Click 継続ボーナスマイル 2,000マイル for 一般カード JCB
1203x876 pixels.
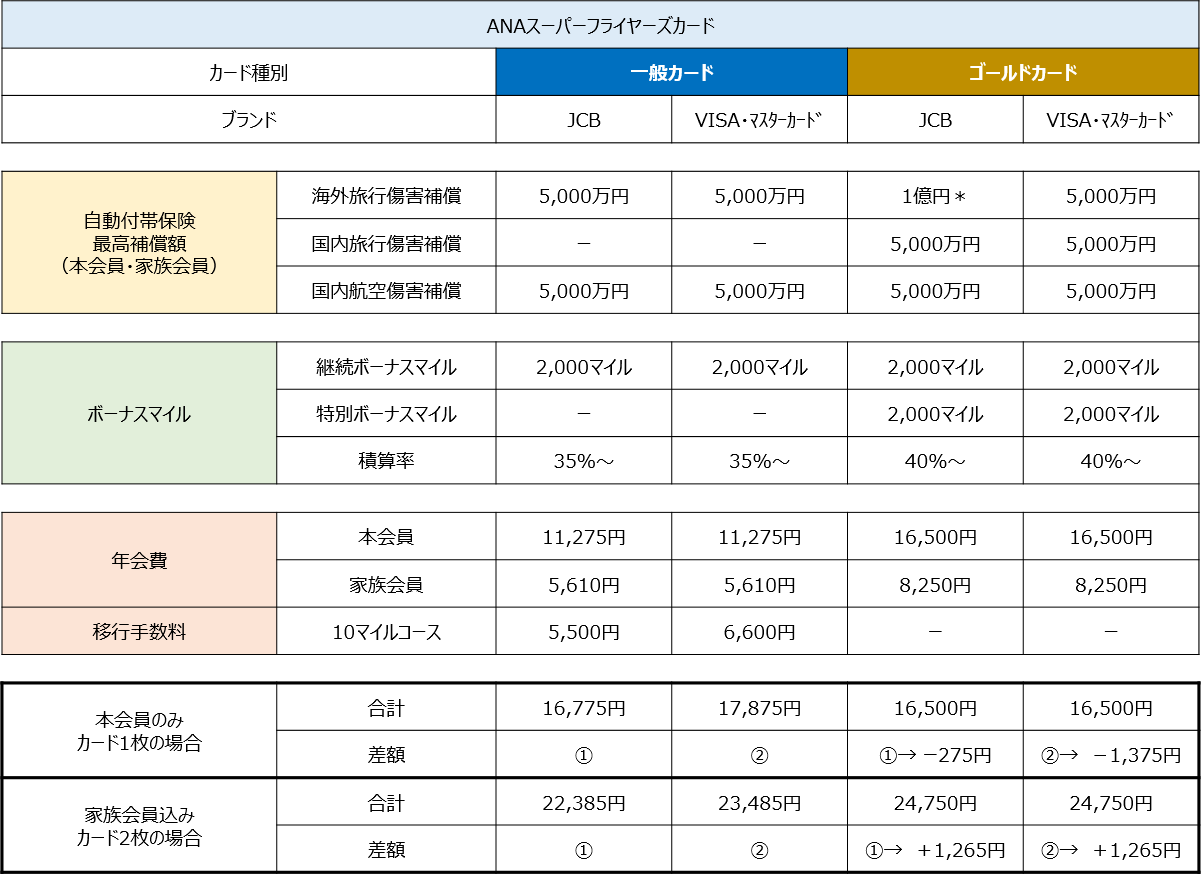pyautogui.click(x=584, y=366)
